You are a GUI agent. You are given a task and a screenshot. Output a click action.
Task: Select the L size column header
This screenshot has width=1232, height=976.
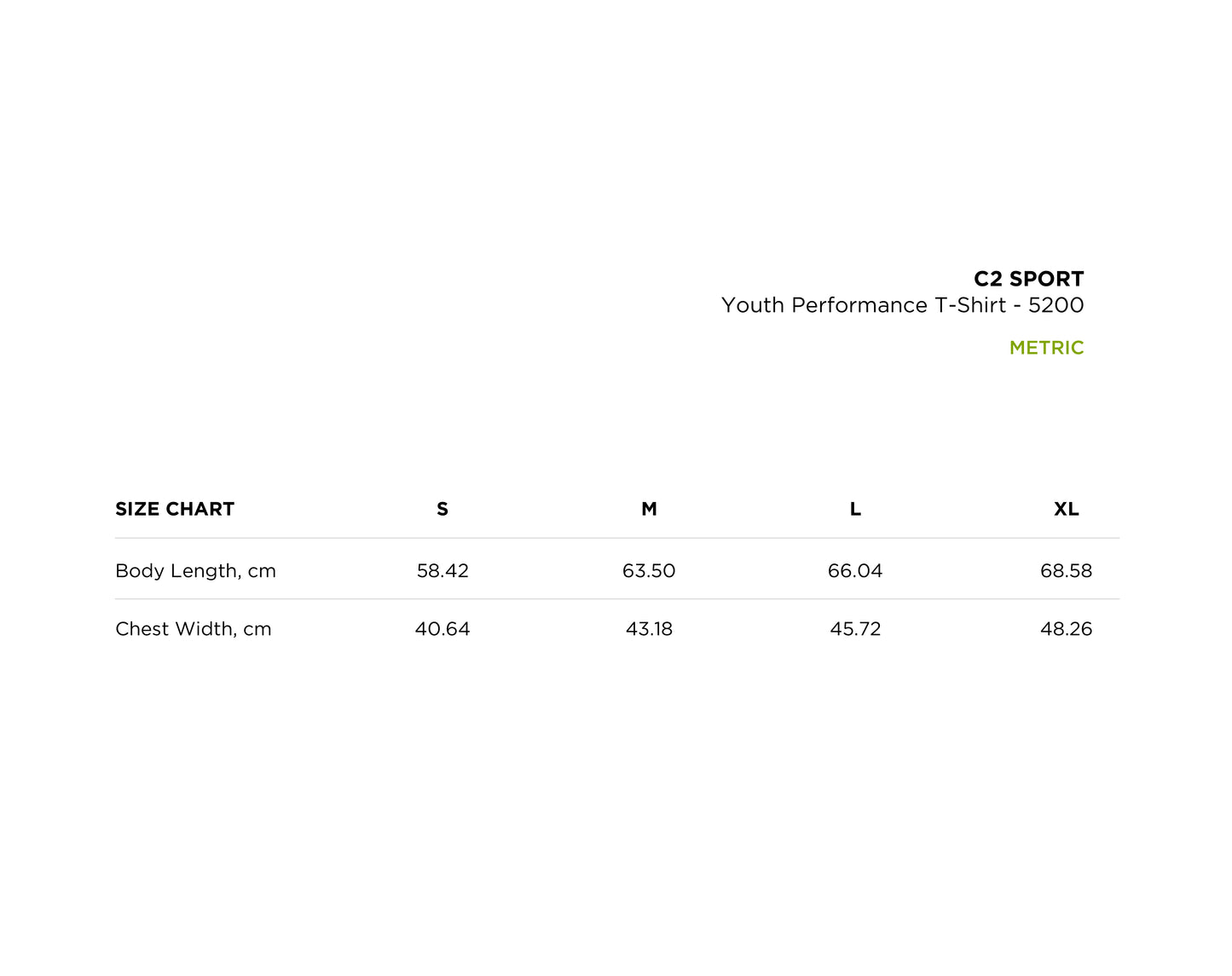(x=855, y=509)
